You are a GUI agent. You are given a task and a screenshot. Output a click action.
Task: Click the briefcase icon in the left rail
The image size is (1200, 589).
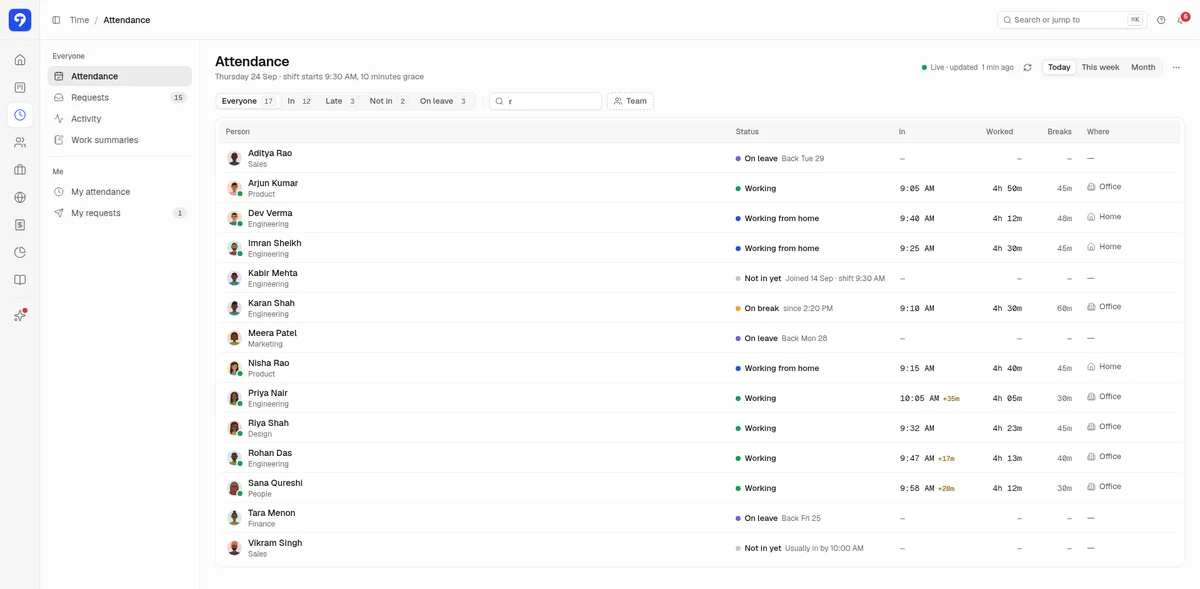(x=20, y=170)
